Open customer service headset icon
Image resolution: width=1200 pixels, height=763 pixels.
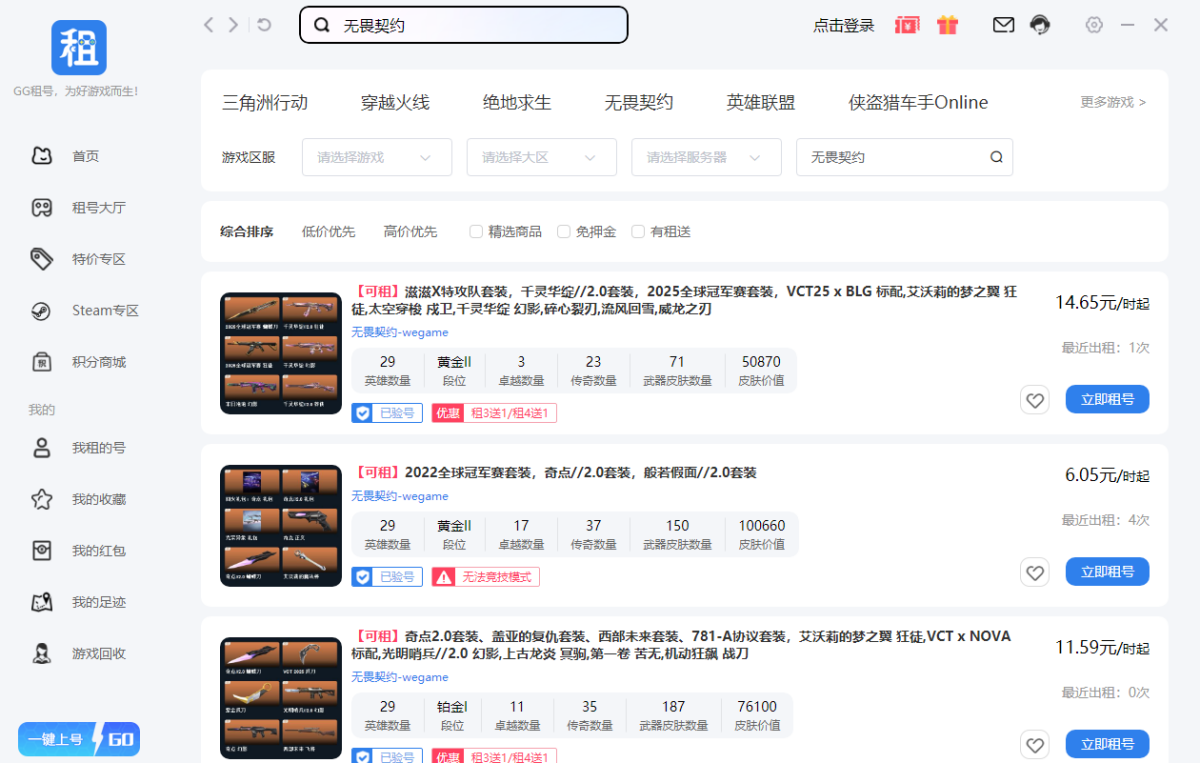pos(1041,25)
